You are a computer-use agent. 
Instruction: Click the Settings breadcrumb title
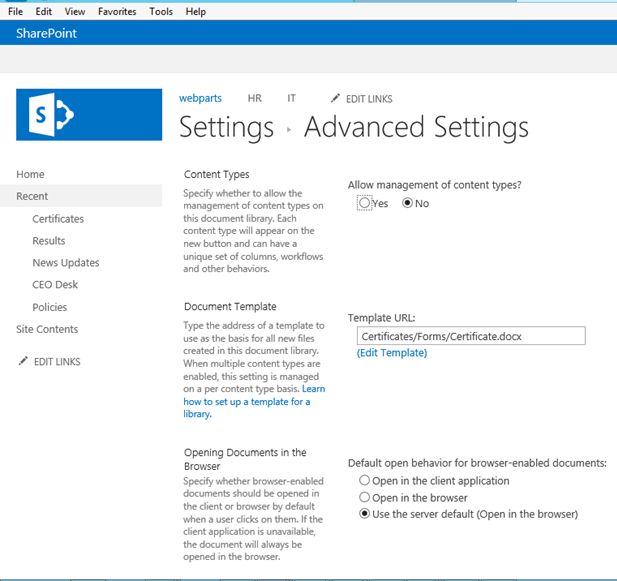[x=226, y=128]
